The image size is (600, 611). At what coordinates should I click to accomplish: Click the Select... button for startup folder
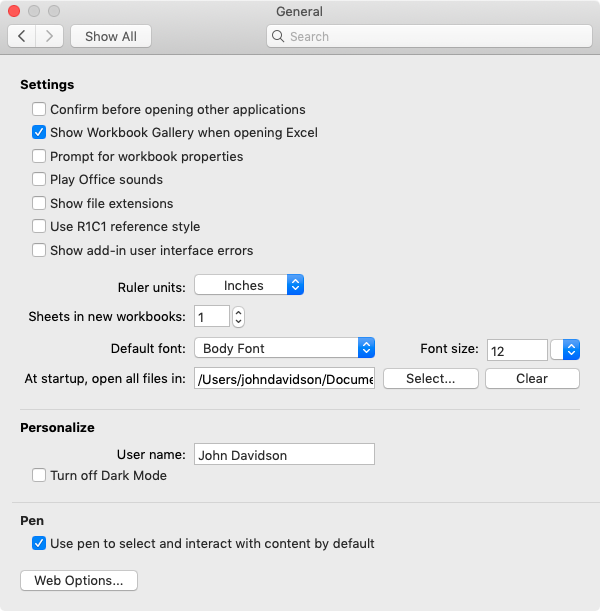[431, 378]
